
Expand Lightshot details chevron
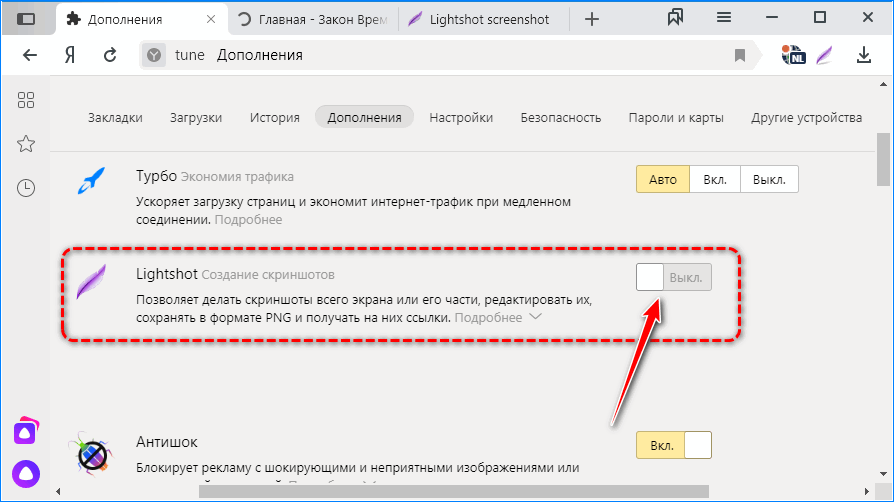click(535, 317)
